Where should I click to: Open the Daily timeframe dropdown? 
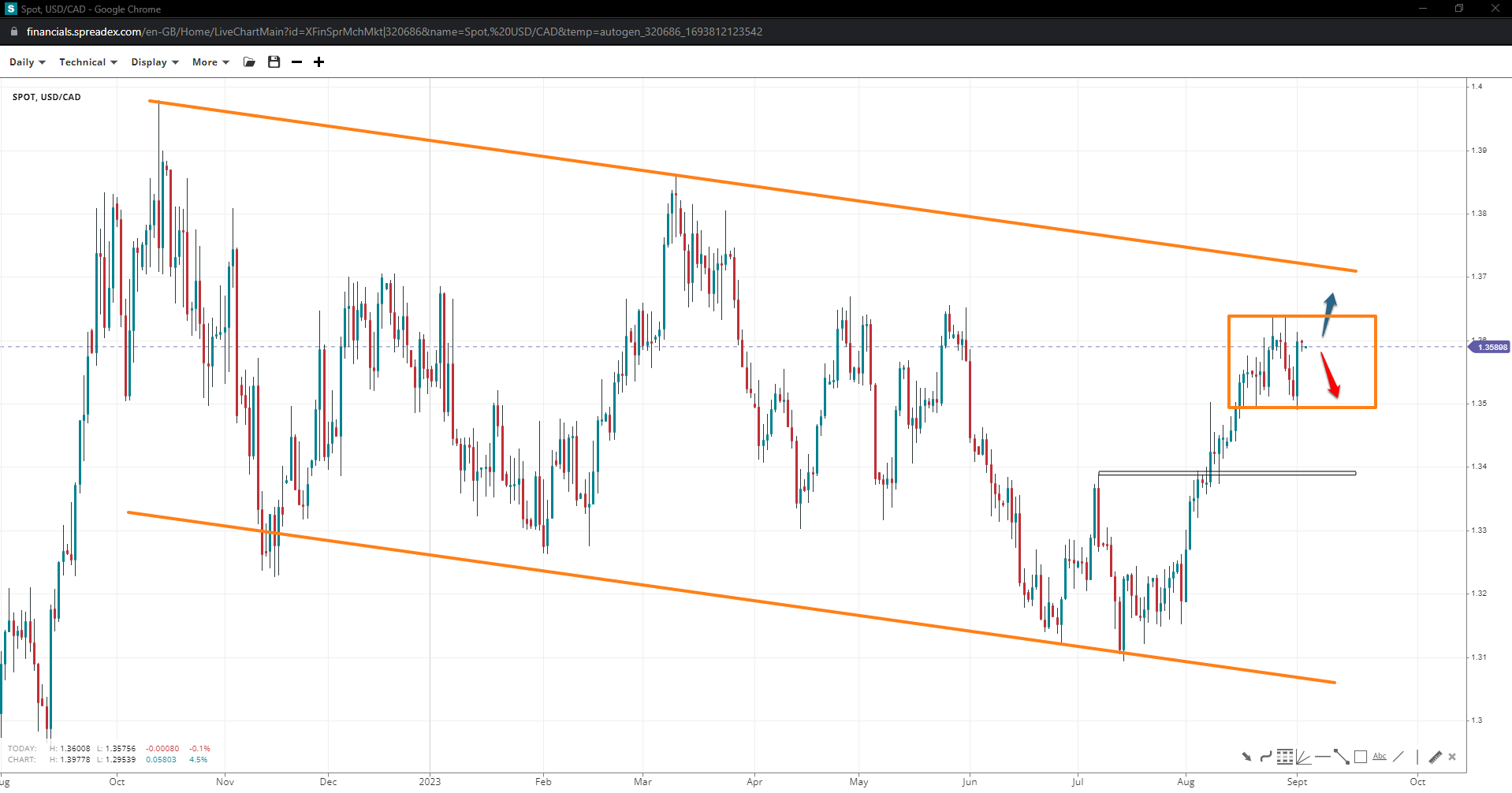pyautogui.click(x=27, y=62)
